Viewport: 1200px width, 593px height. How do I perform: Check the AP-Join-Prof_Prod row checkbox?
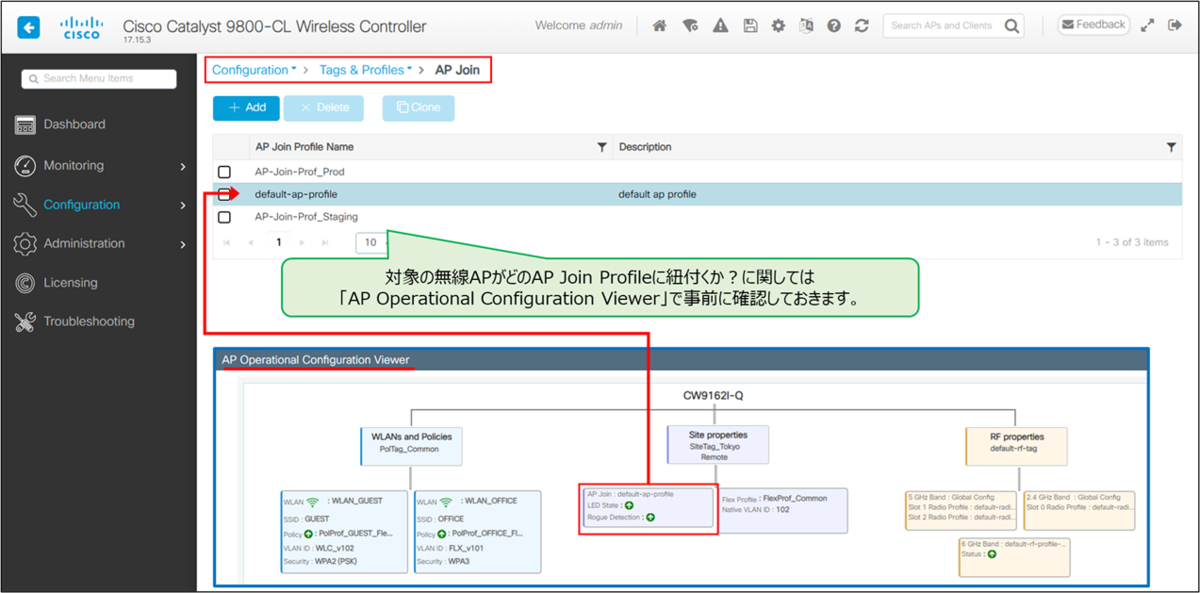click(224, 172)
